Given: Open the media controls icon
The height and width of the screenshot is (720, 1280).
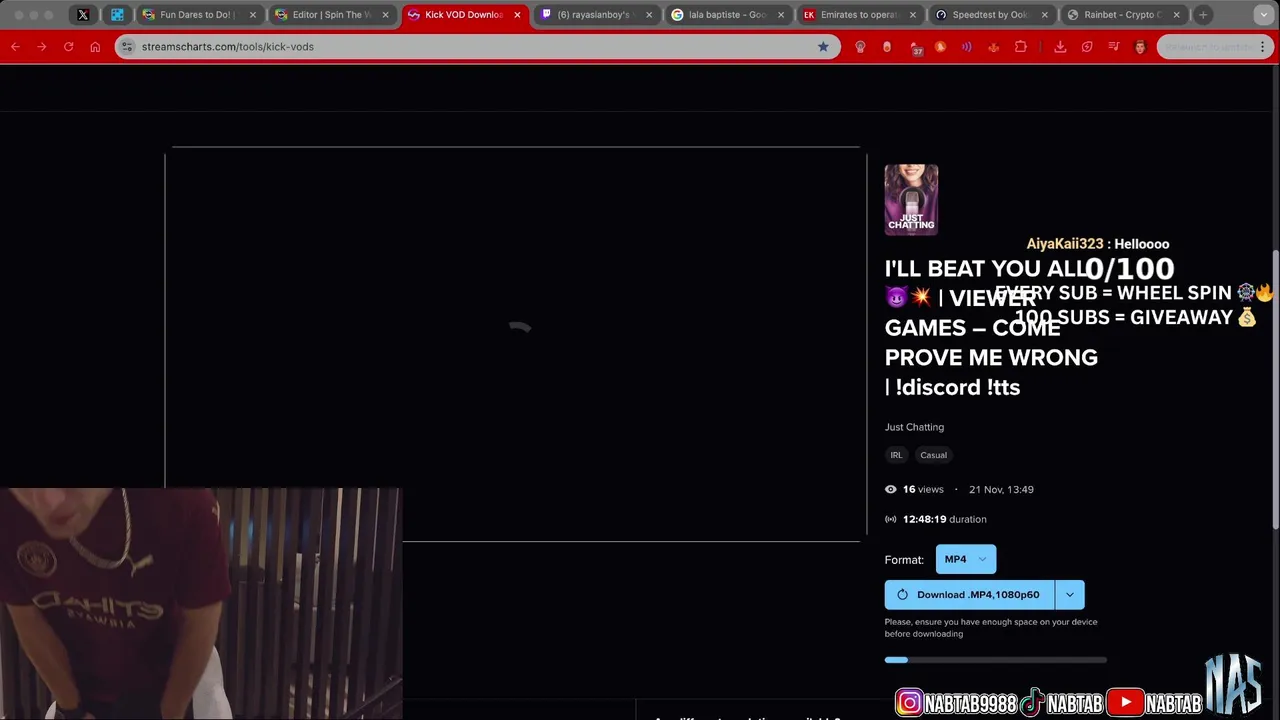Looking at the screenshot, I should tap(1113, 47).
